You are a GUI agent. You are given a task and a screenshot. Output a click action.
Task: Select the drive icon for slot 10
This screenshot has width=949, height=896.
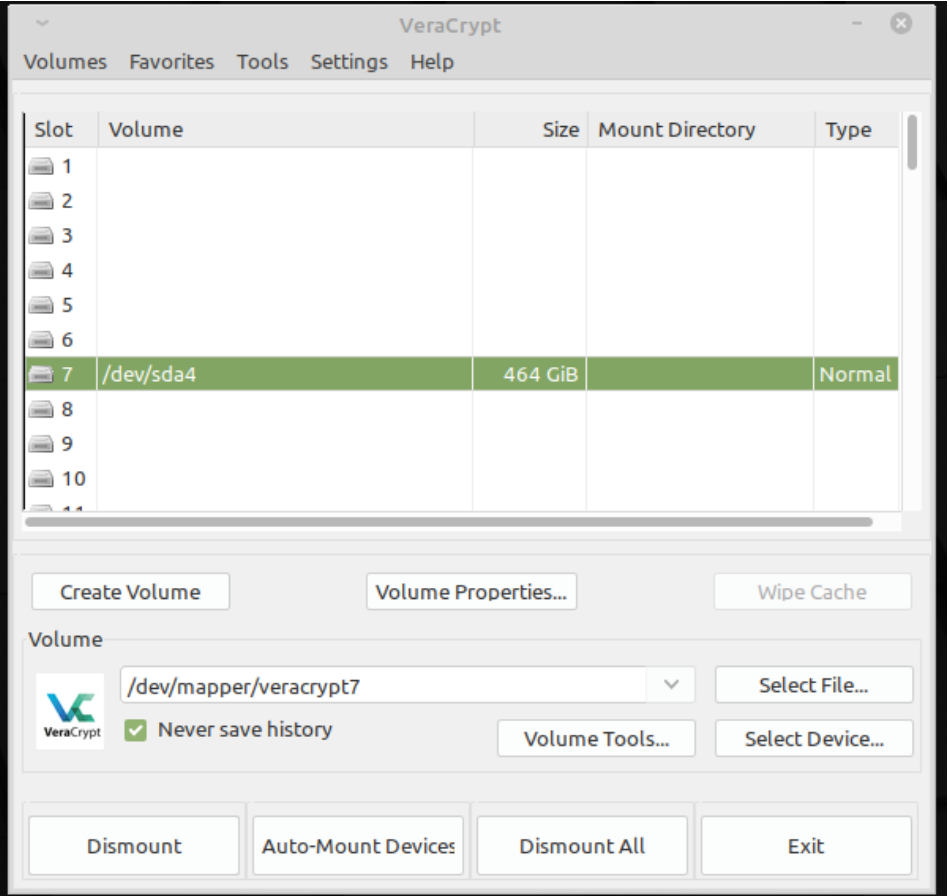(41, 479)
